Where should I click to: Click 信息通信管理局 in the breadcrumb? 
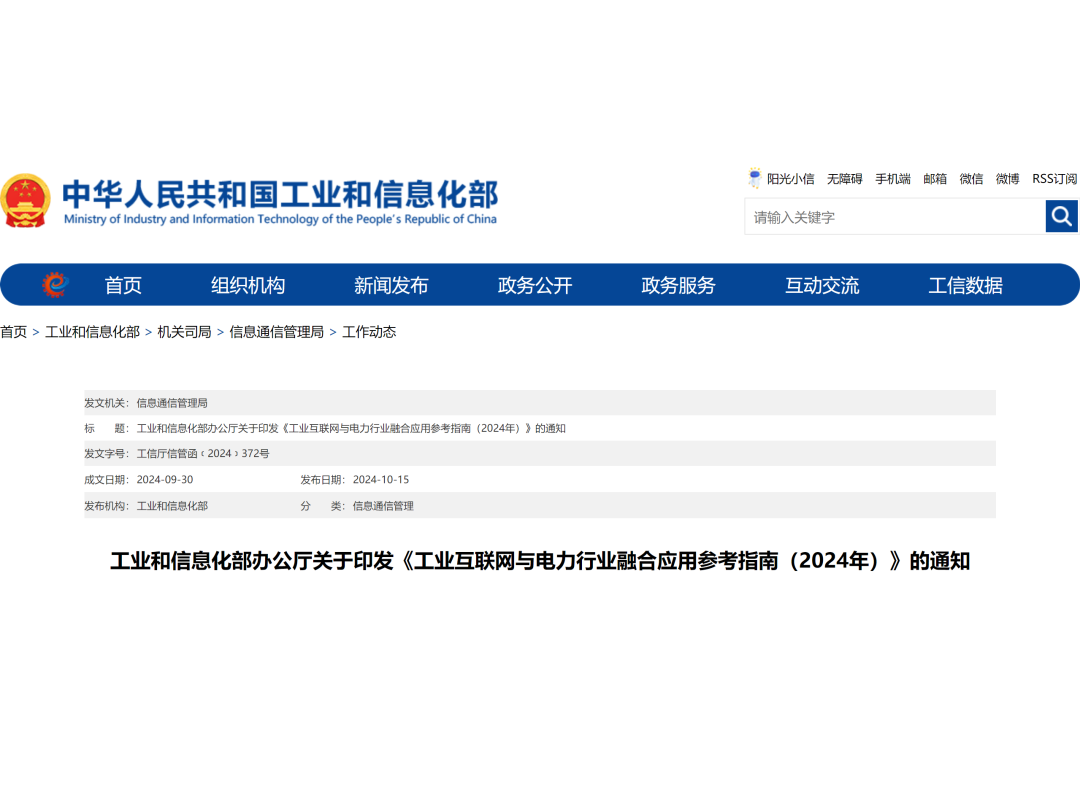click(277, 332)
